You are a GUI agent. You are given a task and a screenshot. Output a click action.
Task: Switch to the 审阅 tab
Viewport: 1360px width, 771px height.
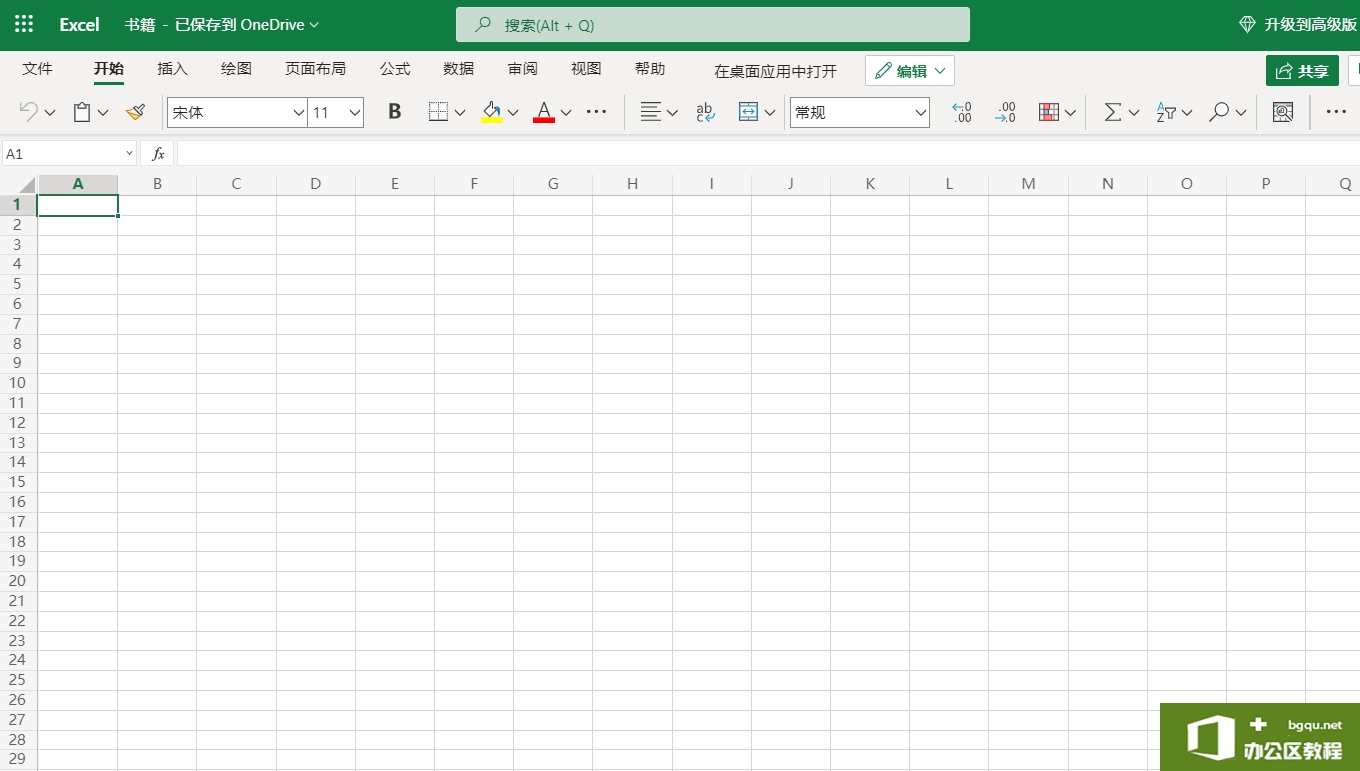pyautogui.click(x=522, y=69)
